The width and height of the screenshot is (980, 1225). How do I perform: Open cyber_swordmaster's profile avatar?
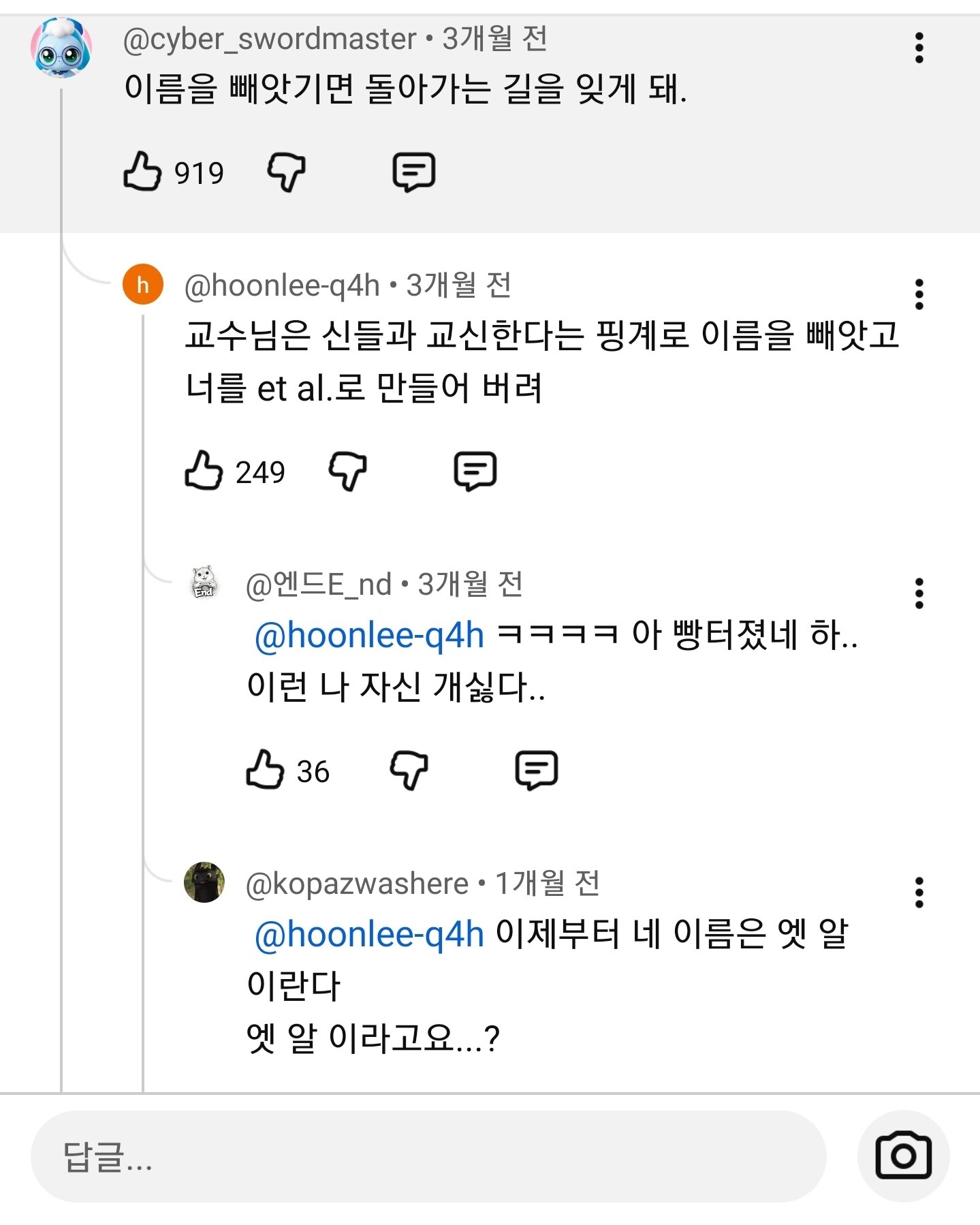point(61,48)
